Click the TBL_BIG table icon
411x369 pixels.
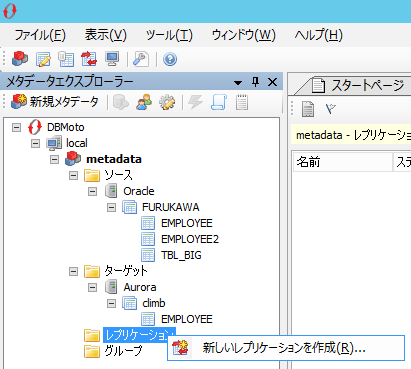point(148,255)
